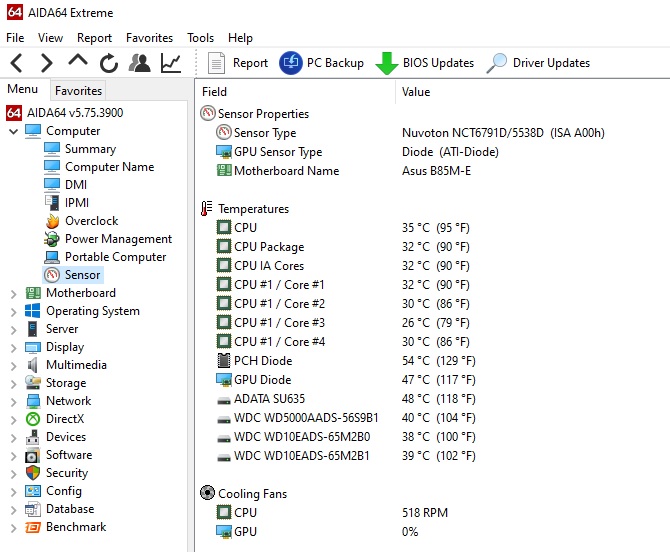
Task: Click the Benchmark tree icon
Action: click(33, 527)
